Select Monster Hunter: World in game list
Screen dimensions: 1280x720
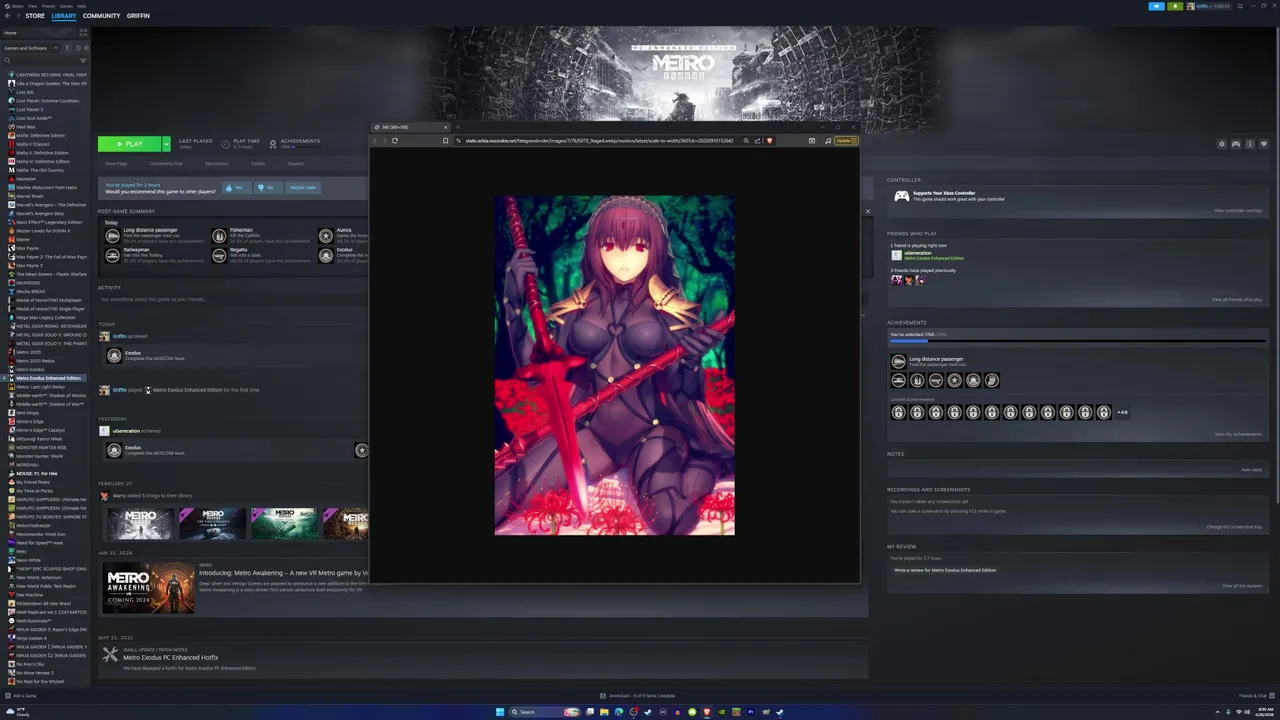(39, 456)
